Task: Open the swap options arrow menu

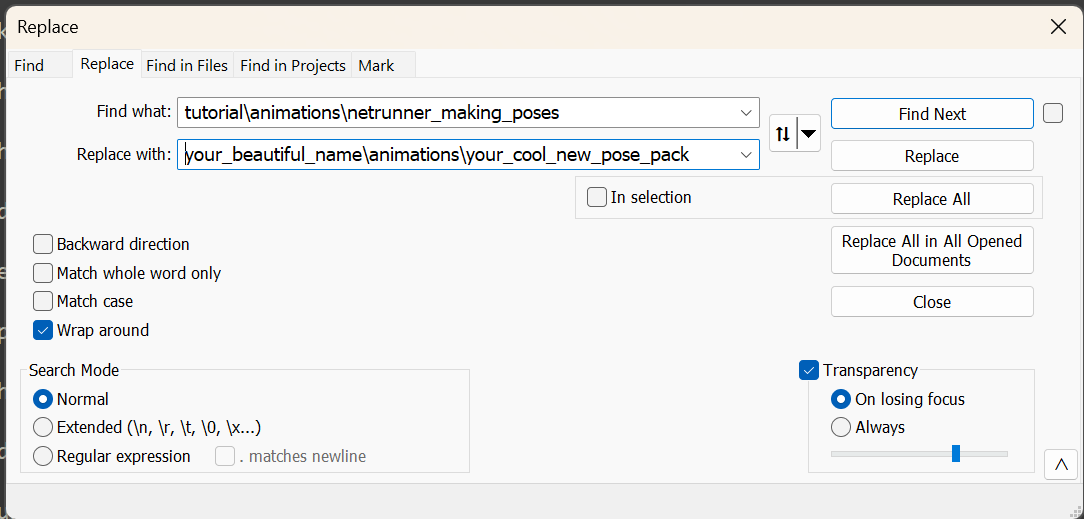Action: (x=808, y=133)
